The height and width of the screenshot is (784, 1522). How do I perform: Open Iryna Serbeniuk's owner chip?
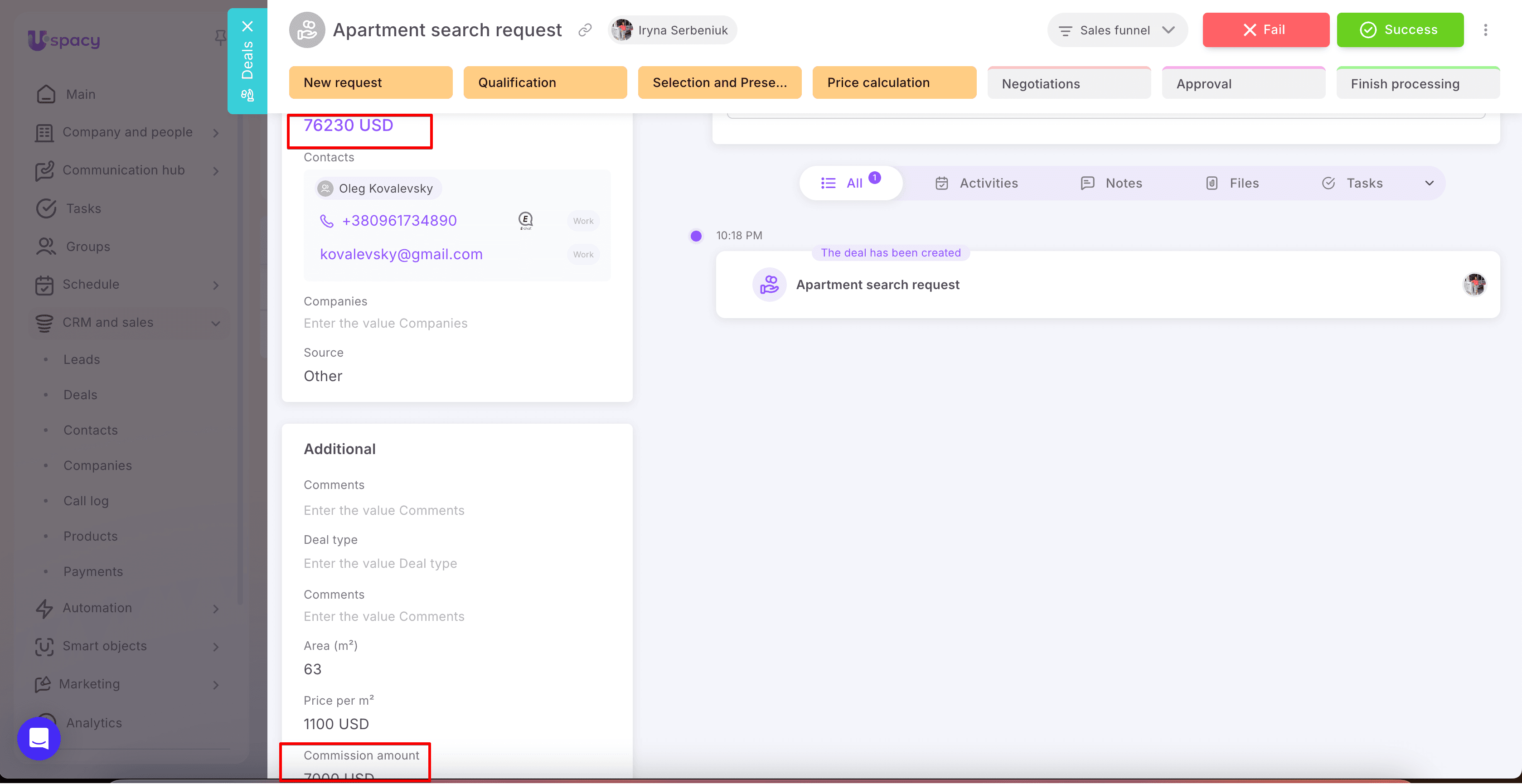click(x=672, y=30)
